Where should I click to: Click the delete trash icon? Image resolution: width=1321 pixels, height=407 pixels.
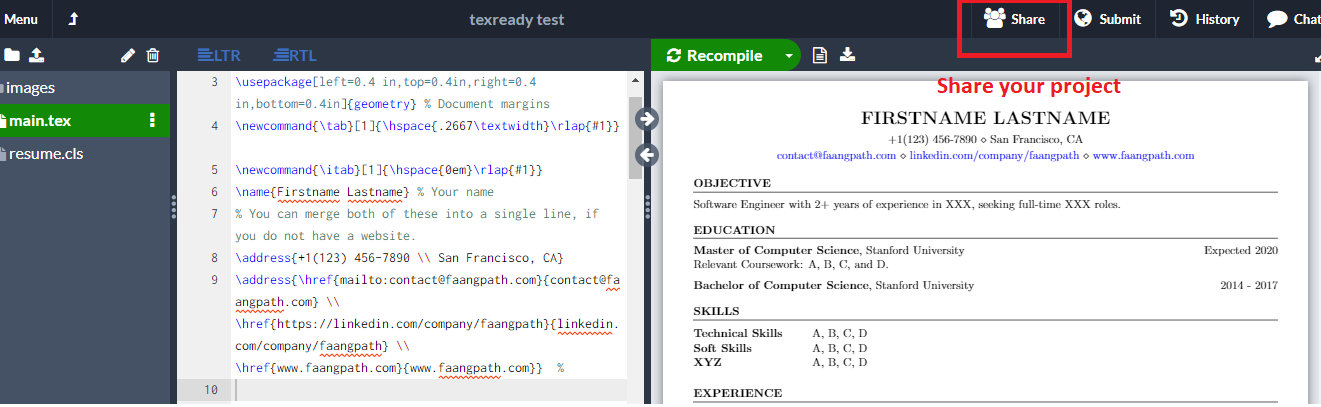(152, 56)
